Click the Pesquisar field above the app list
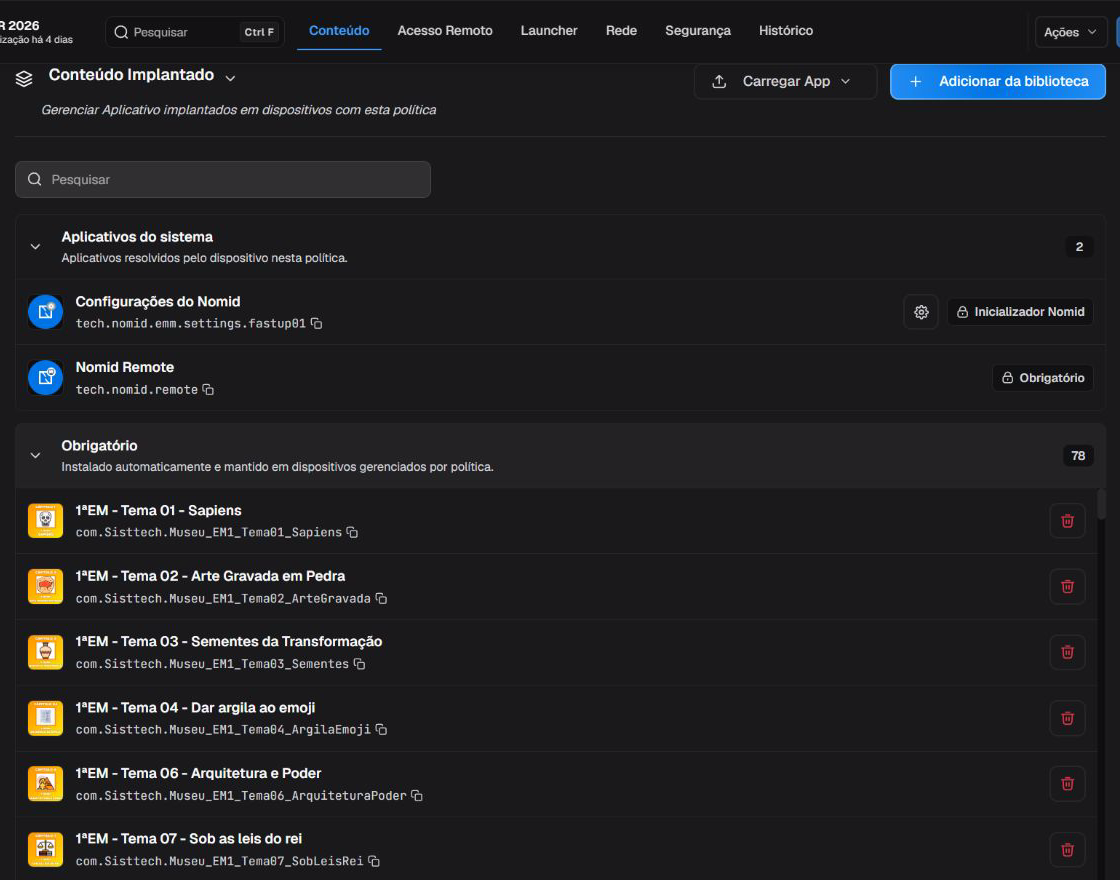 223,179
